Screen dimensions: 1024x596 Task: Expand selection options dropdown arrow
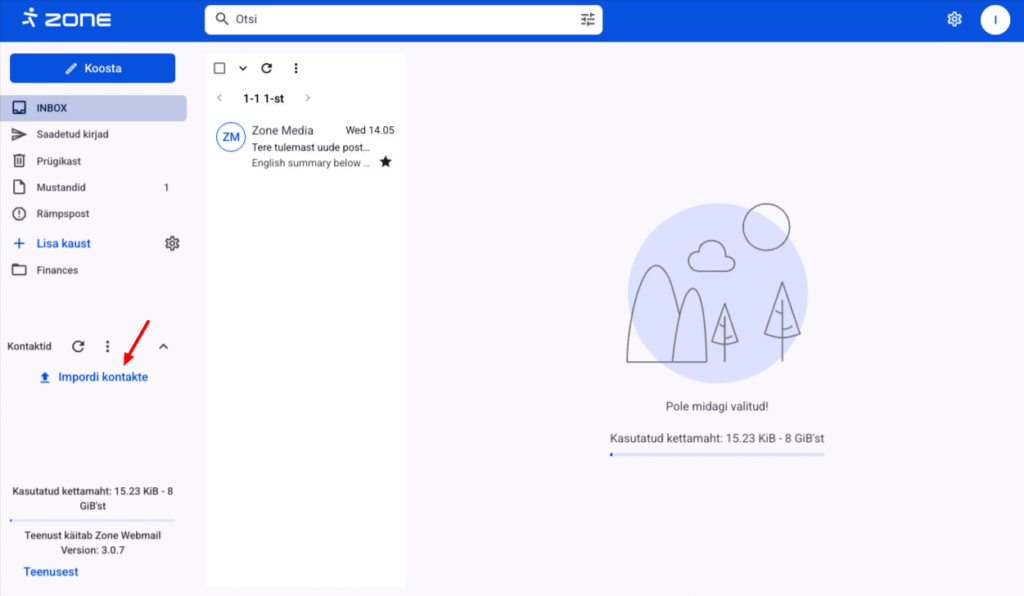[242, 68]
